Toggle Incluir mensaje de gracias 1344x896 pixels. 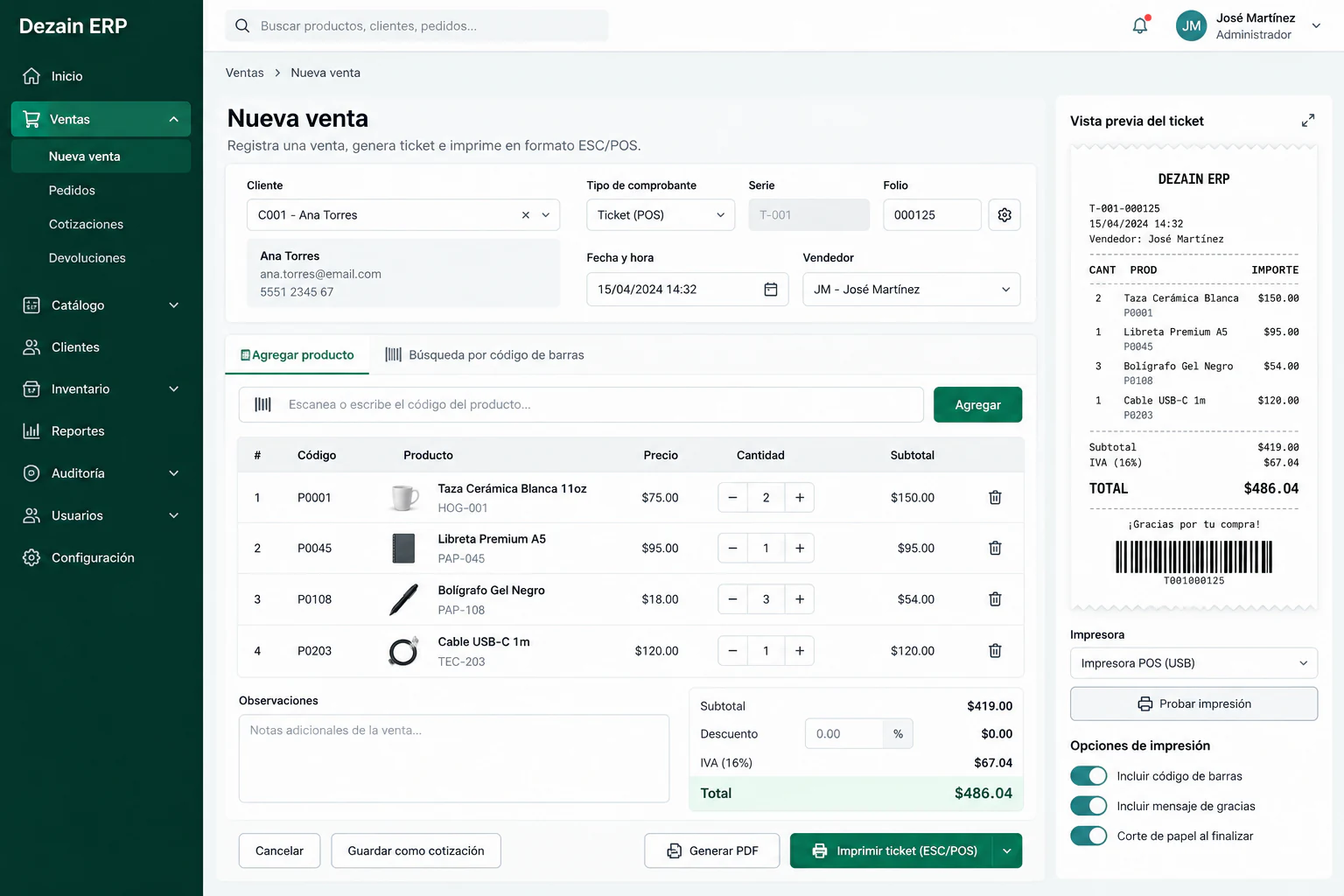1088,806
